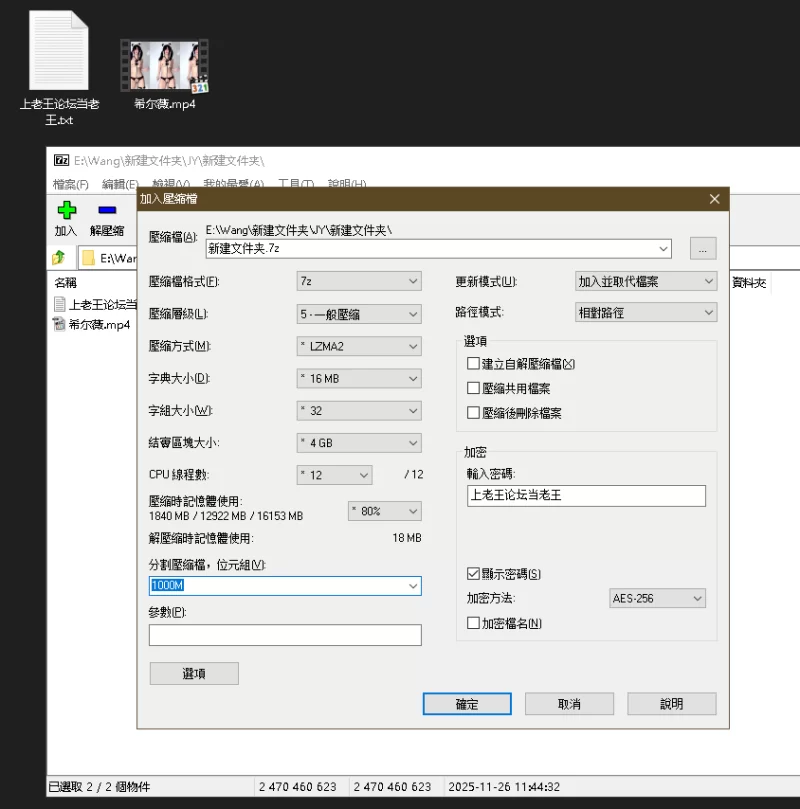Select 希尔薇.mp4 file icon in the file list
This screenshot has height=809, width=800.
click(x=60, y=324)
